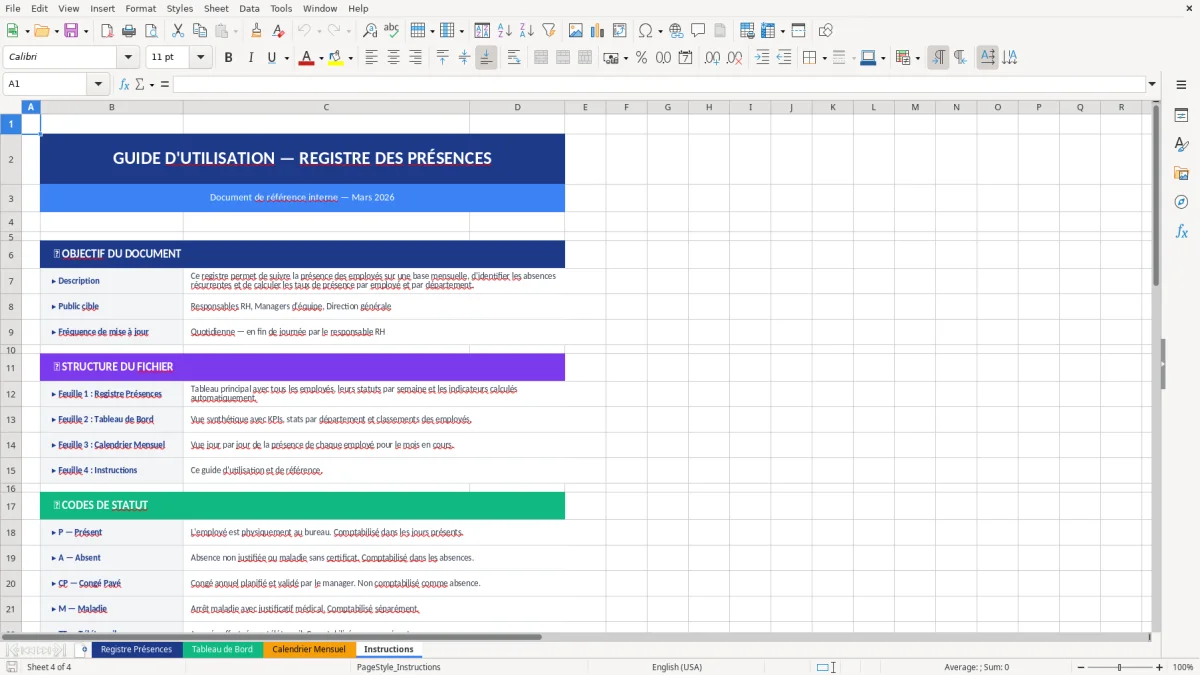The image size is (1200, 675).
Task: Click the Save document icon
Action: pos(69,31)
